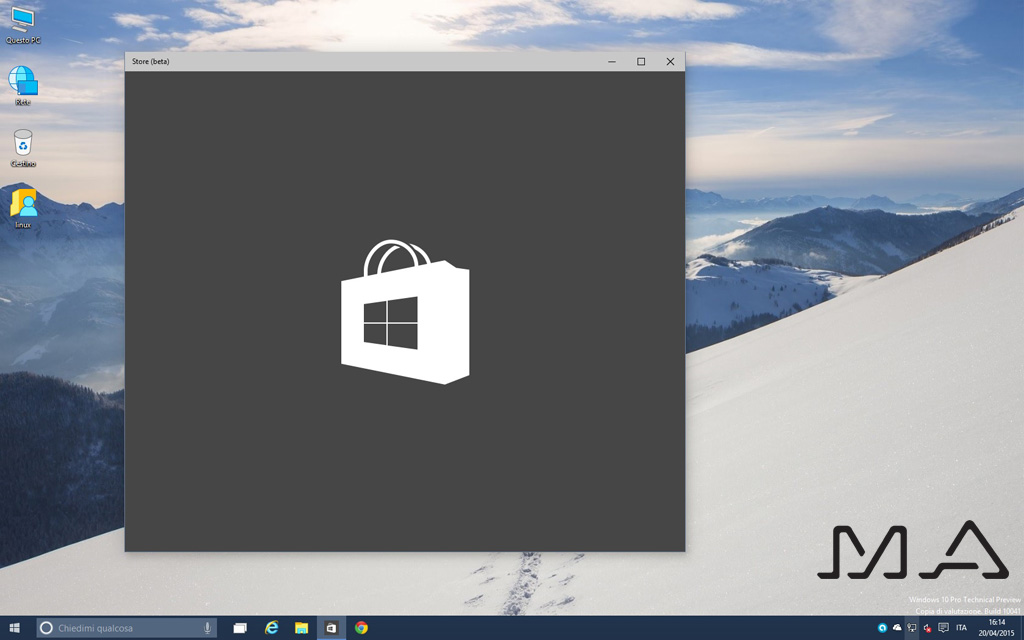Maximize the Store (beta) window
This screenshot has width=1024, height=640.
click(641, 61)
